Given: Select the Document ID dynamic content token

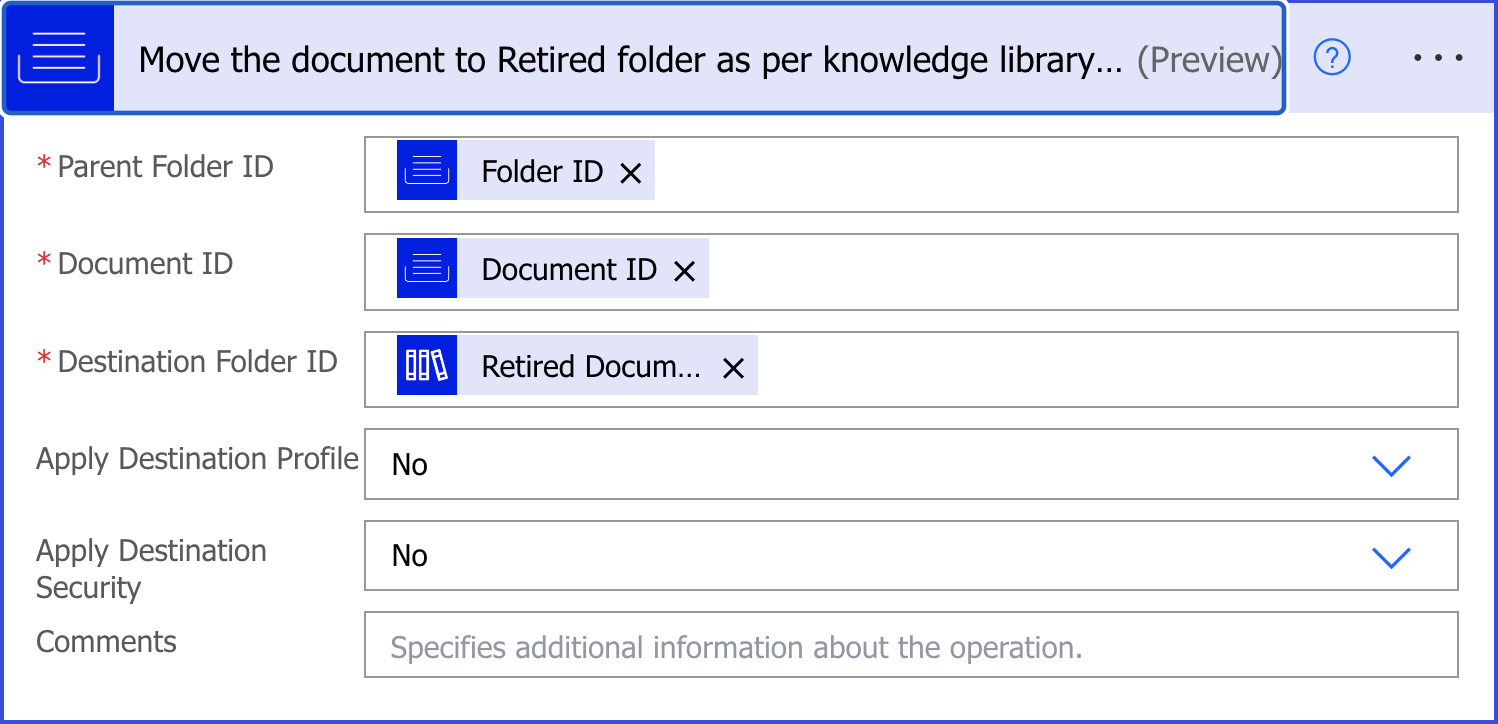Looking at the screenshot, I should tap(569, 269).
